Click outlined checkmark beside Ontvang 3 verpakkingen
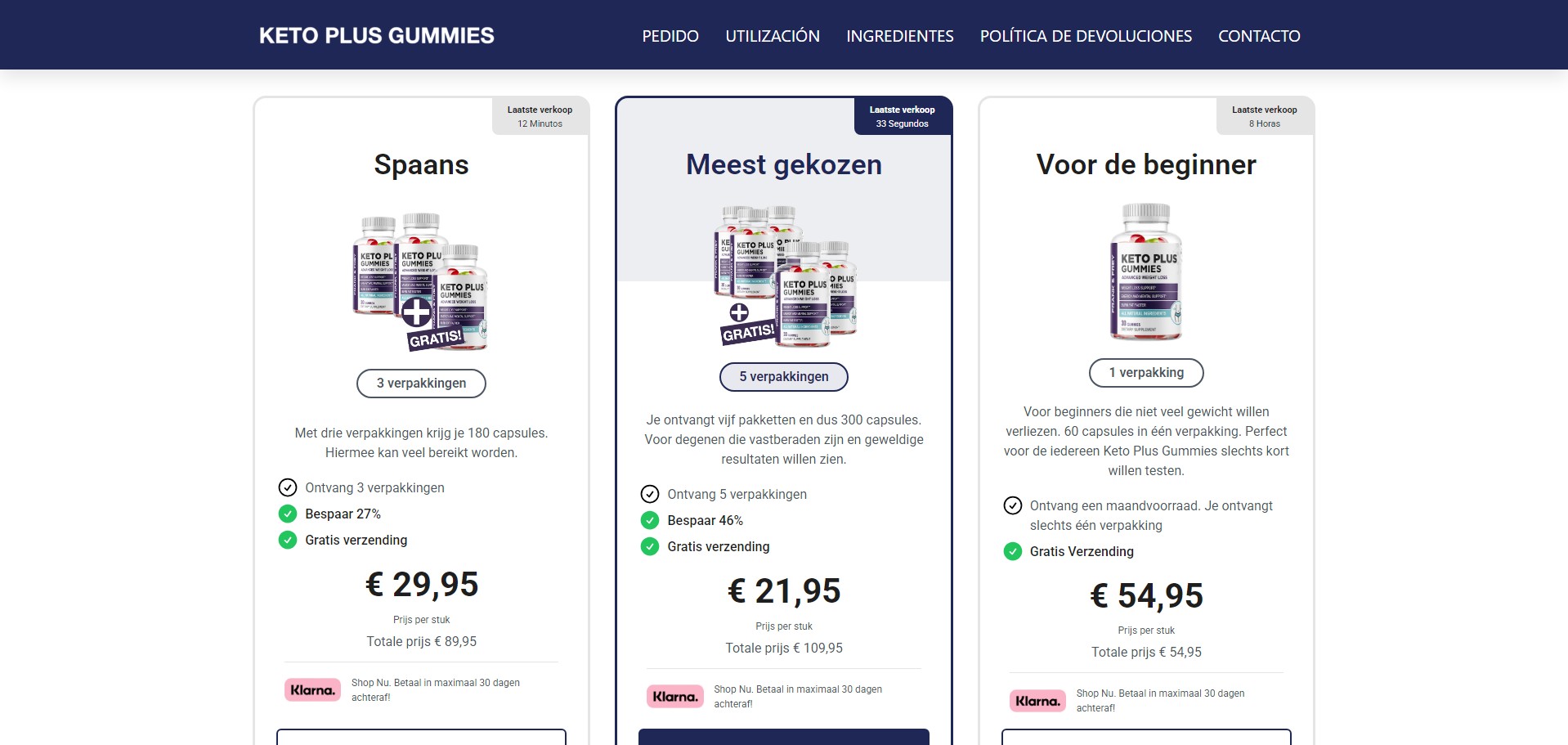The height and width of the screenshot is (745, 1568). point(288,487)
